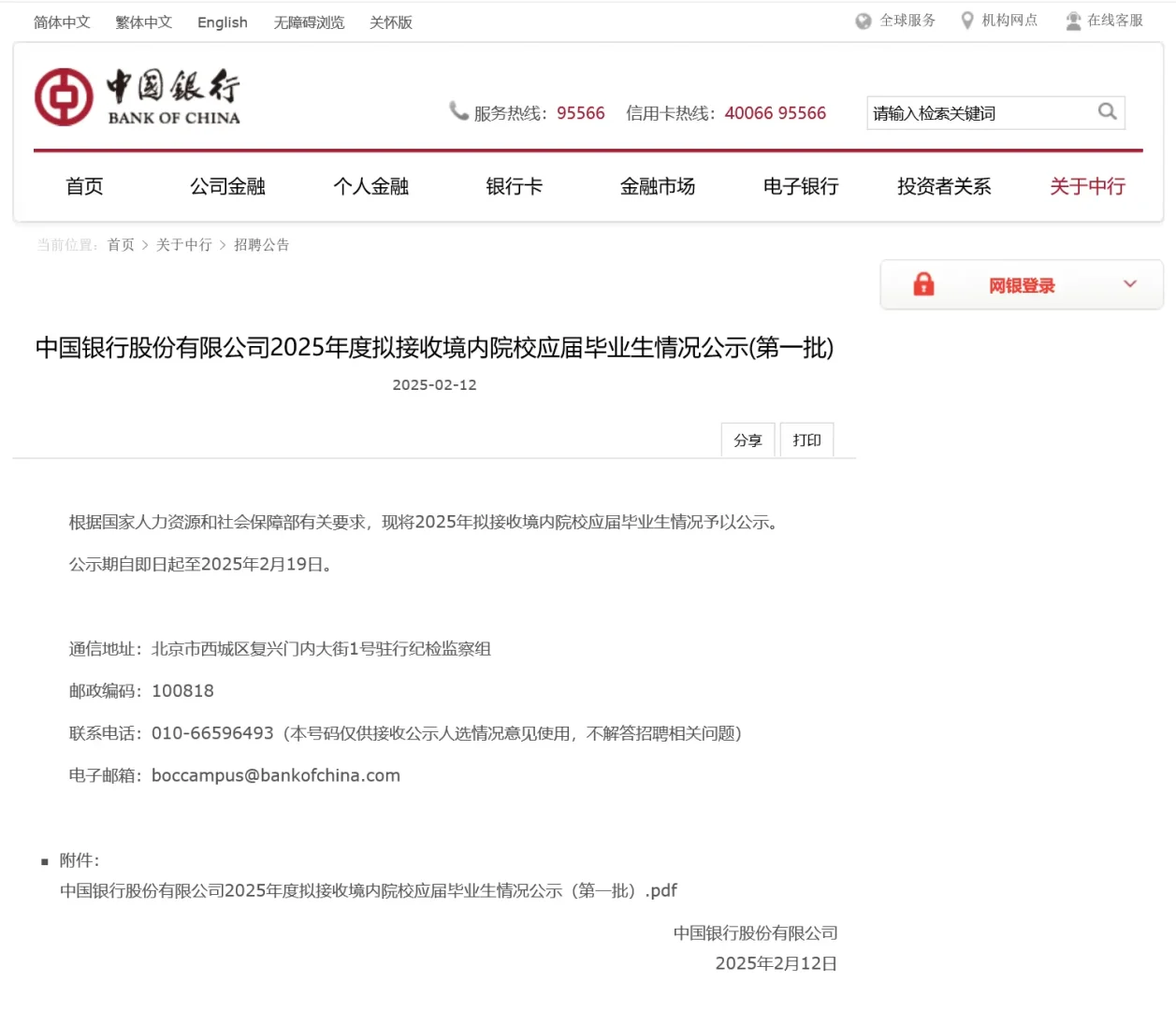The height and width of the screenshot is (1010, 1176).
Task: Click the location pin icon beside 机构网点
Action: click(x=967, y=21)
